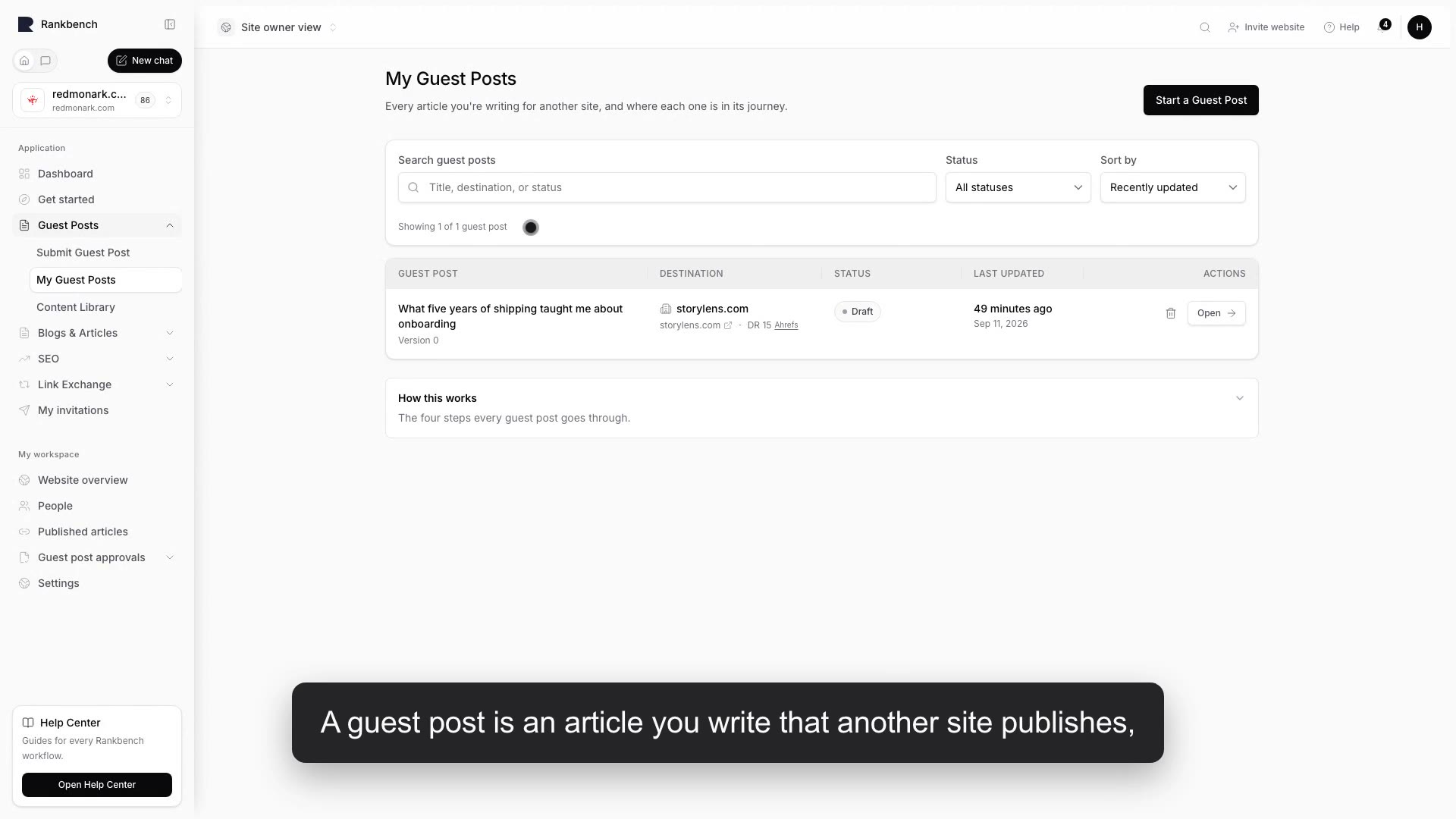Click the Last Updated column header
This screenshot has width=1456, height=819.
point(1009,274)
